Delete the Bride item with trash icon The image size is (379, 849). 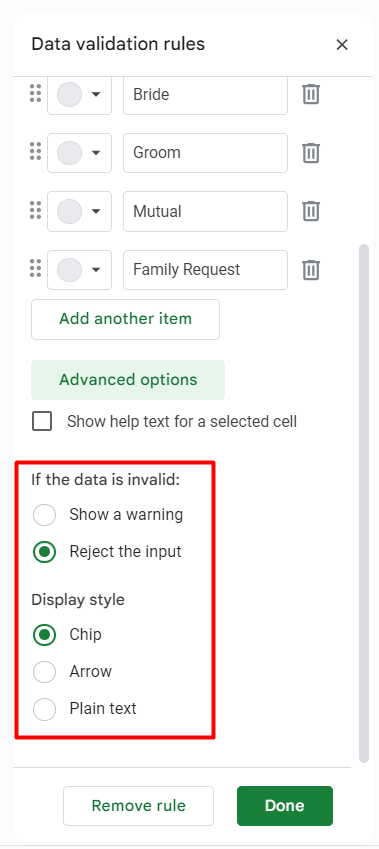coord(311,94)
